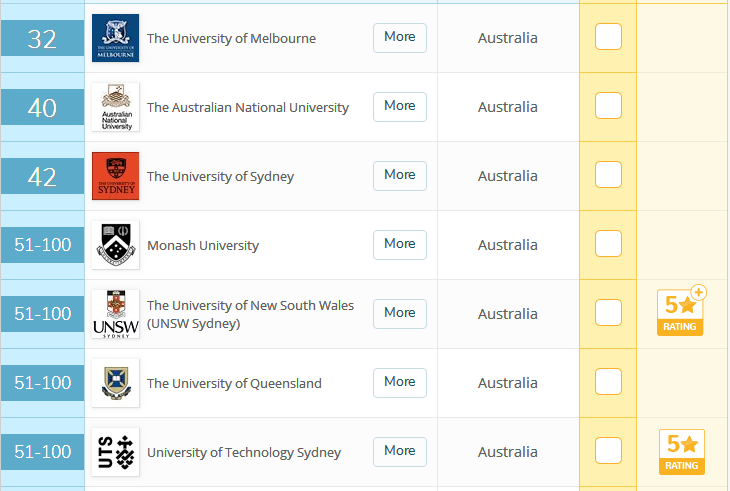Enable the checkbox for University of Queensland

[x=608, y=382]
